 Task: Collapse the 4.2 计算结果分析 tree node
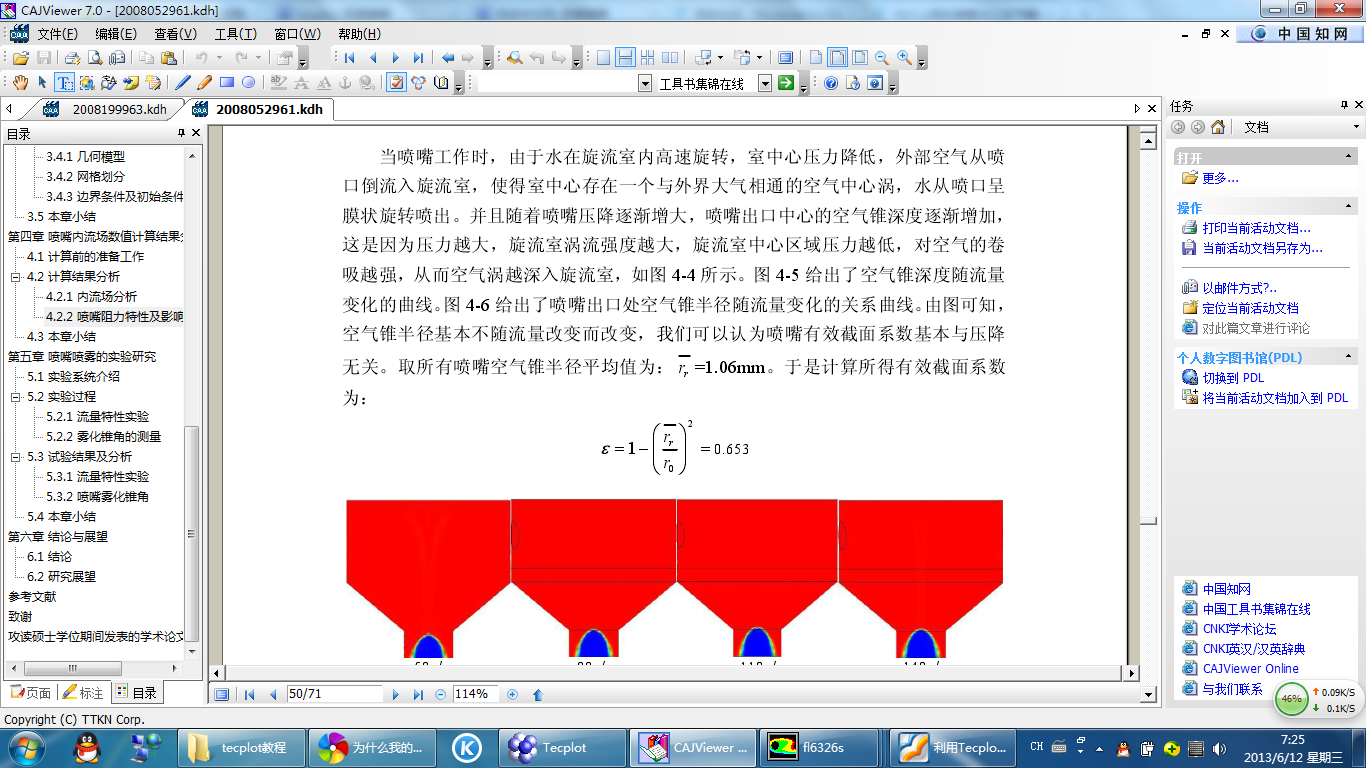click(x=16, y=277)
